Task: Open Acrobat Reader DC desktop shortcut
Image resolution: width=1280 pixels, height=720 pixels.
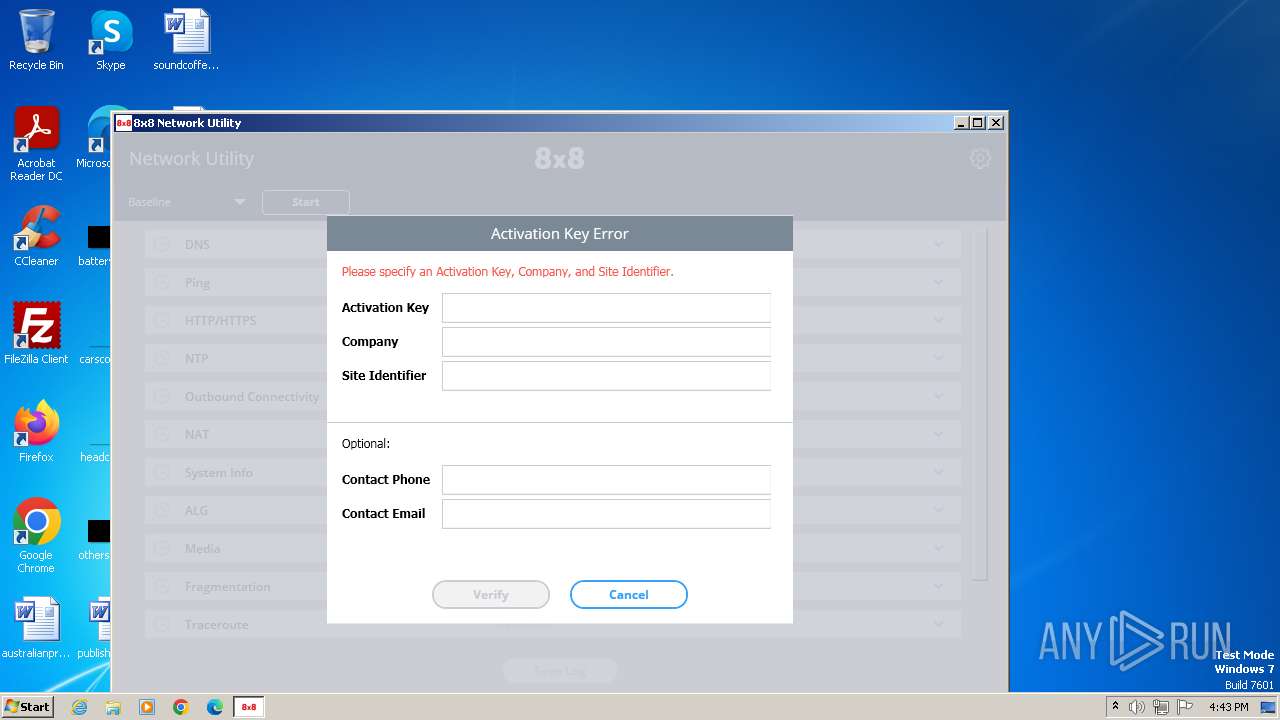Action: [x=36, y=145]
